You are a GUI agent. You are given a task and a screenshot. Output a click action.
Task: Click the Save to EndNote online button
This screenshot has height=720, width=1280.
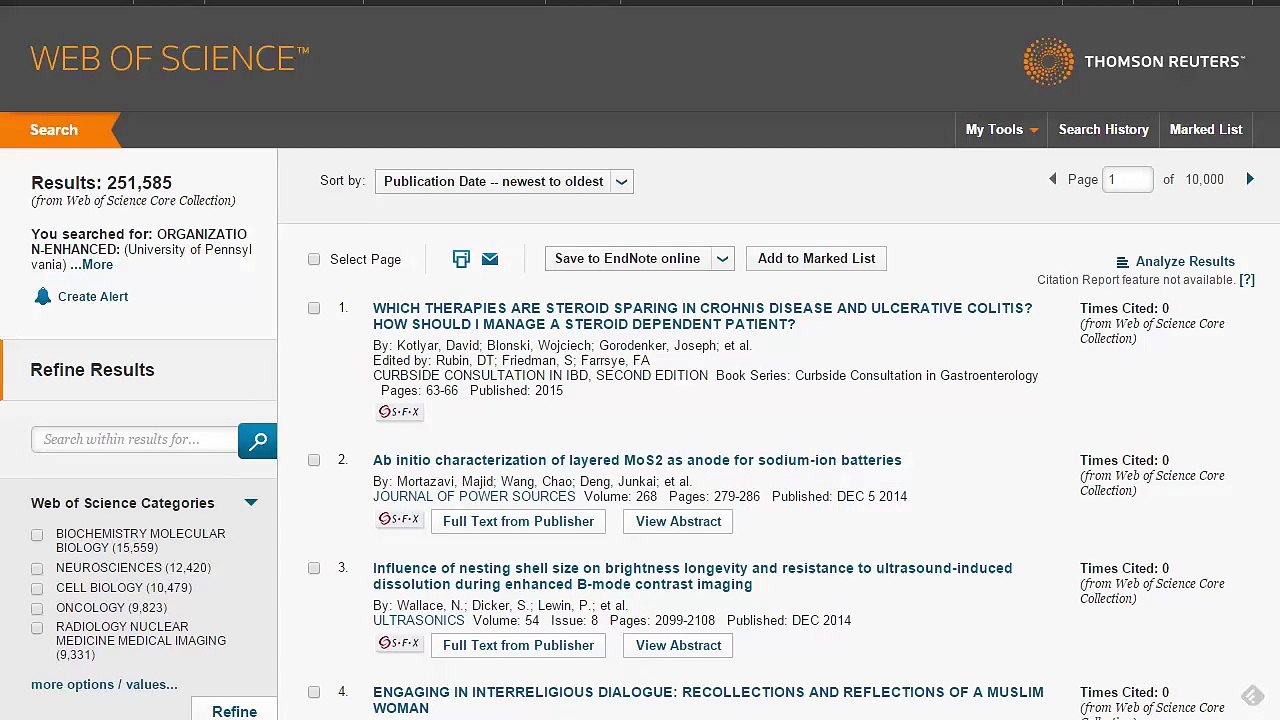pos(627,259)
